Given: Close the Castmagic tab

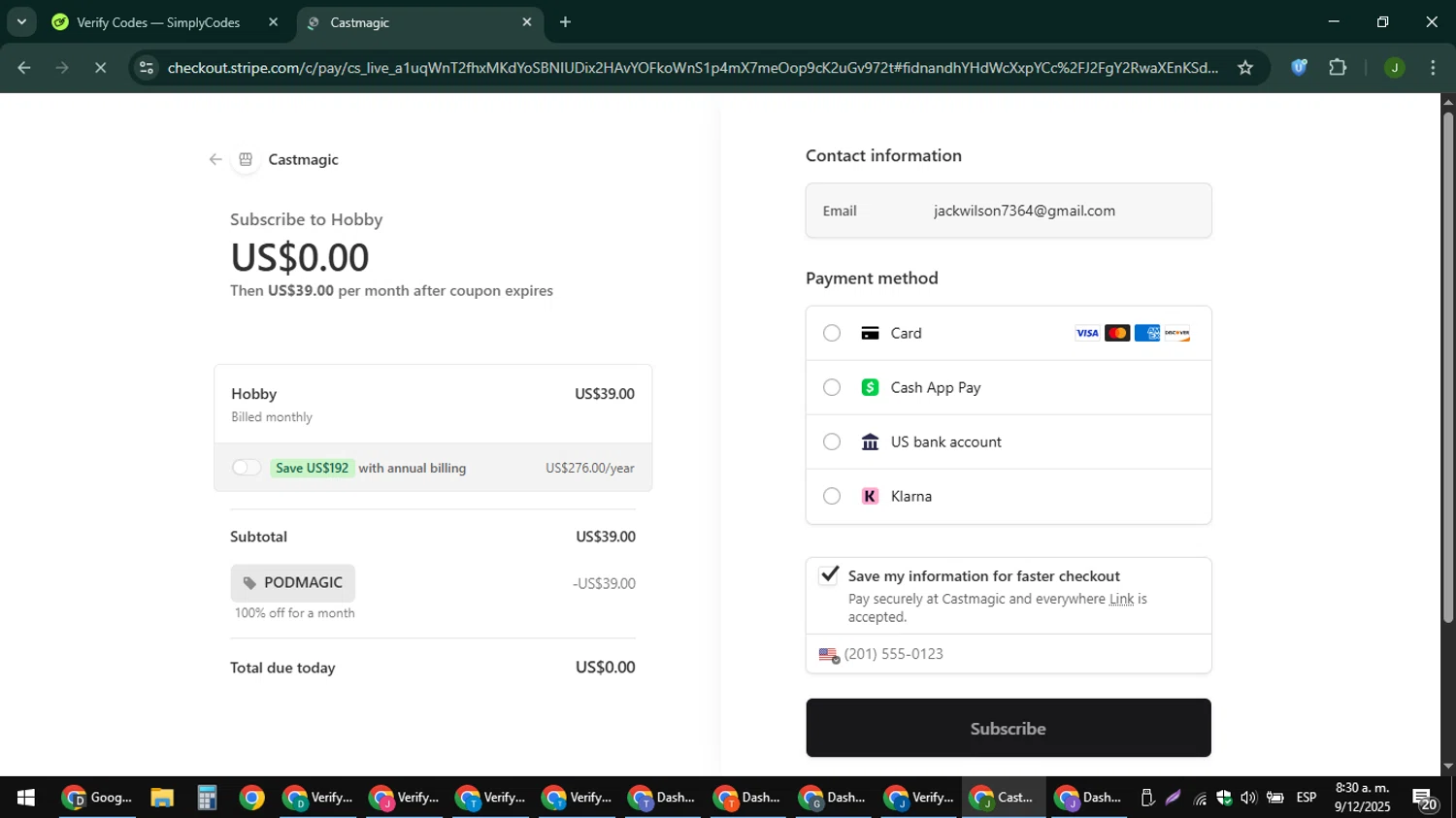Looking at the screenshot, I should (527, 21).
